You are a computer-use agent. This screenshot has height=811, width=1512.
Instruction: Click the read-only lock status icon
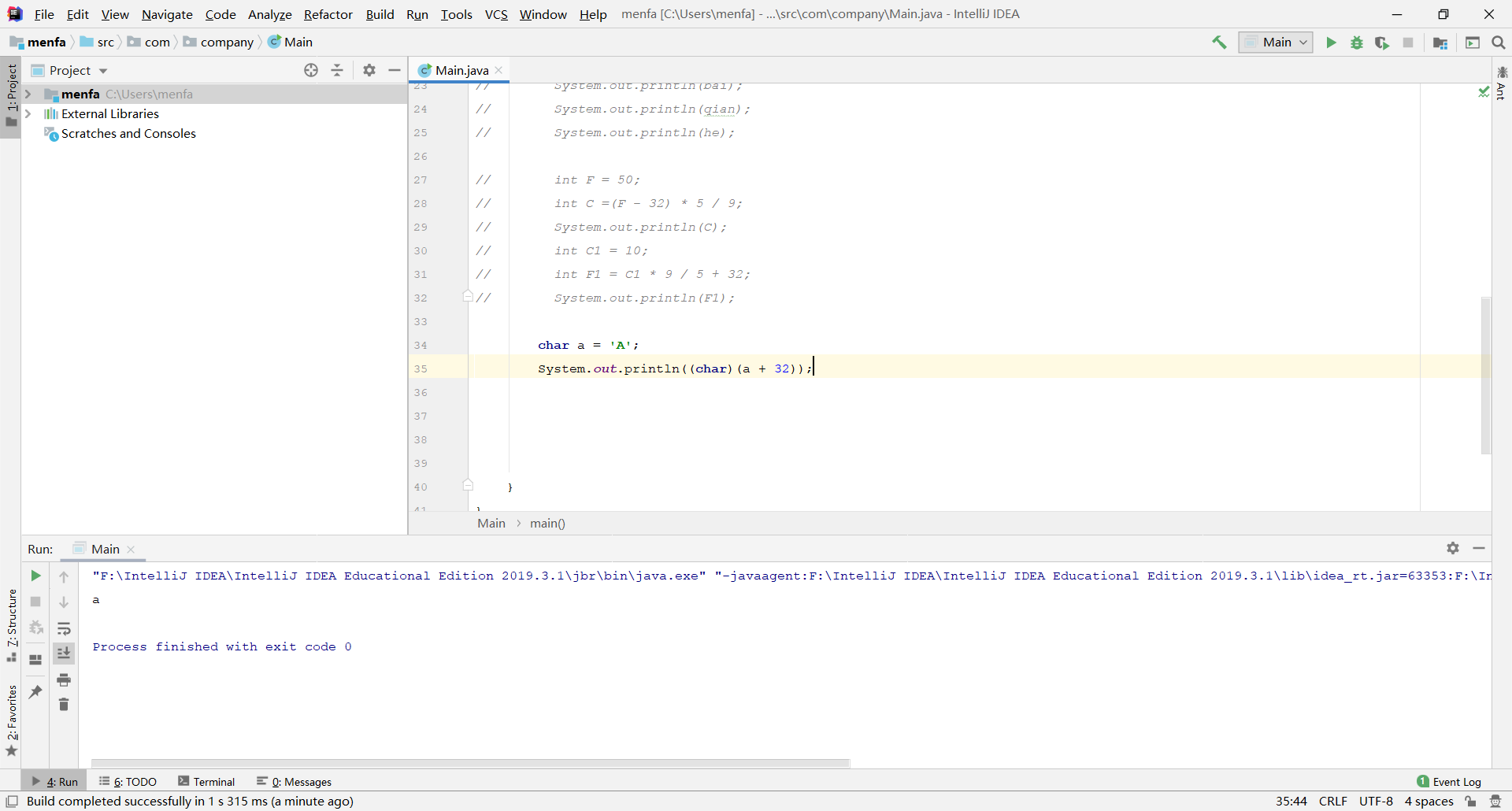click(x=1470, y=802)
